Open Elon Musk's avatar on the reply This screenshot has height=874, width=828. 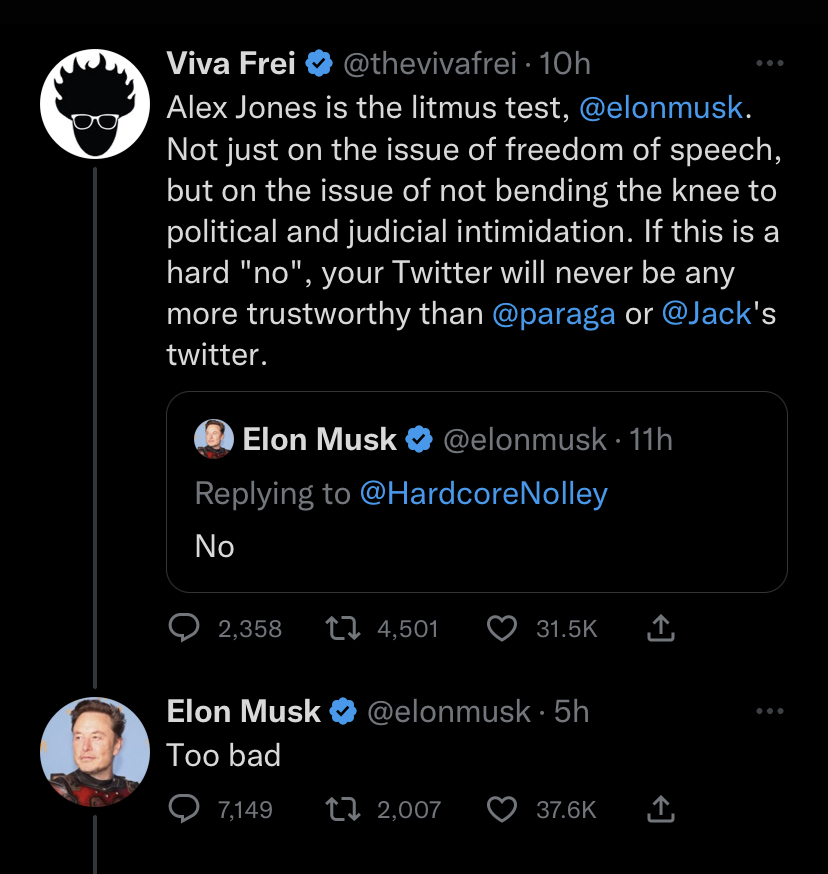[95, 752]
